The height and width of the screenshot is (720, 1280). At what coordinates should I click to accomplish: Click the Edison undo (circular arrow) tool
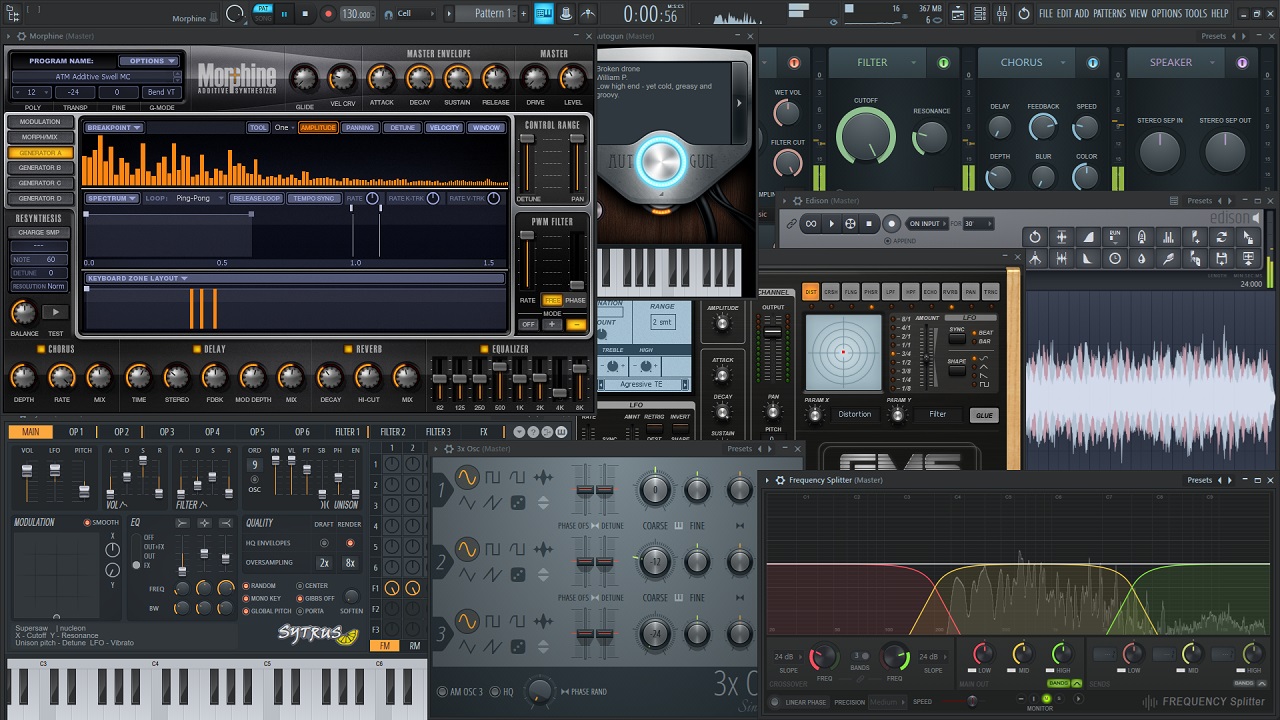click(x=1035, y=237)
